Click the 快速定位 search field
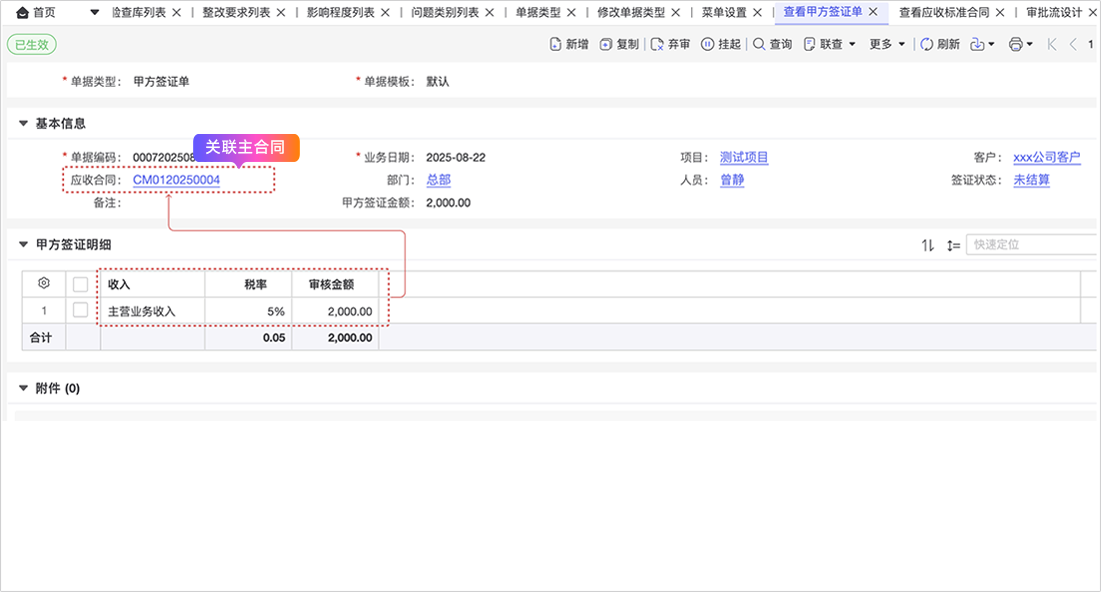The height and width of the screenshot is (592, 1102). [x=1030, y=245]
